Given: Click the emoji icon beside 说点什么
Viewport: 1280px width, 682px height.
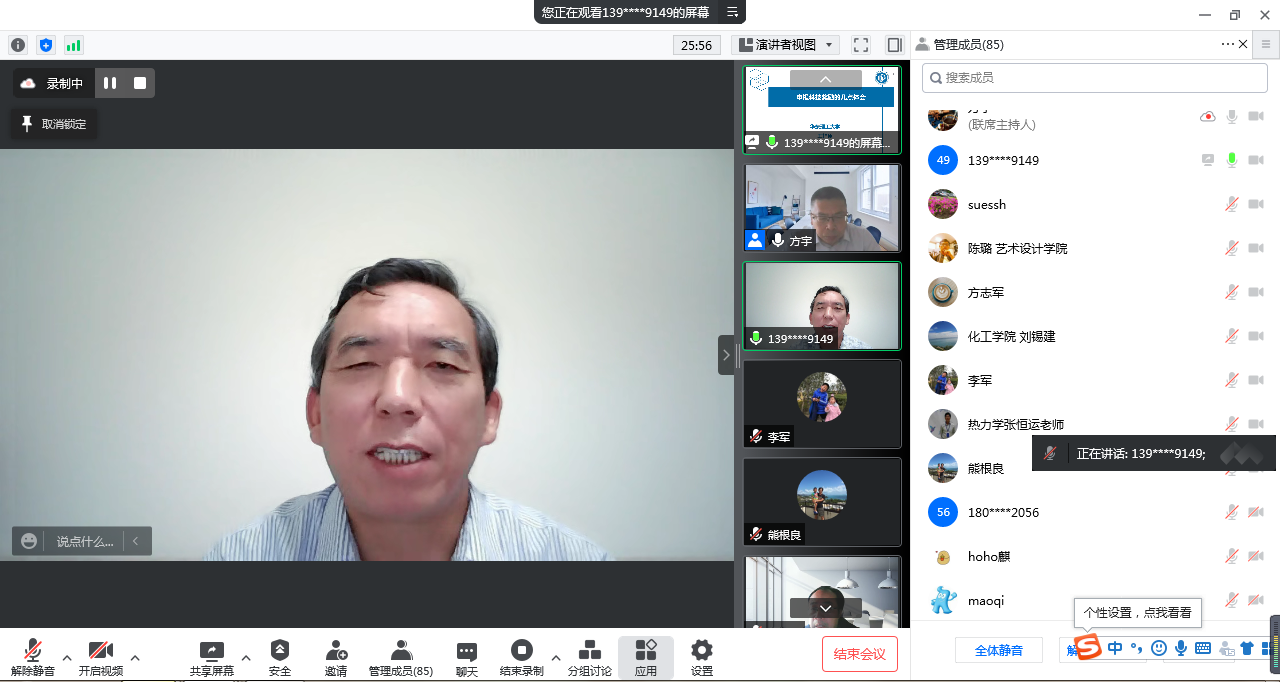Looking at the screenshot, I should point(29,541).
